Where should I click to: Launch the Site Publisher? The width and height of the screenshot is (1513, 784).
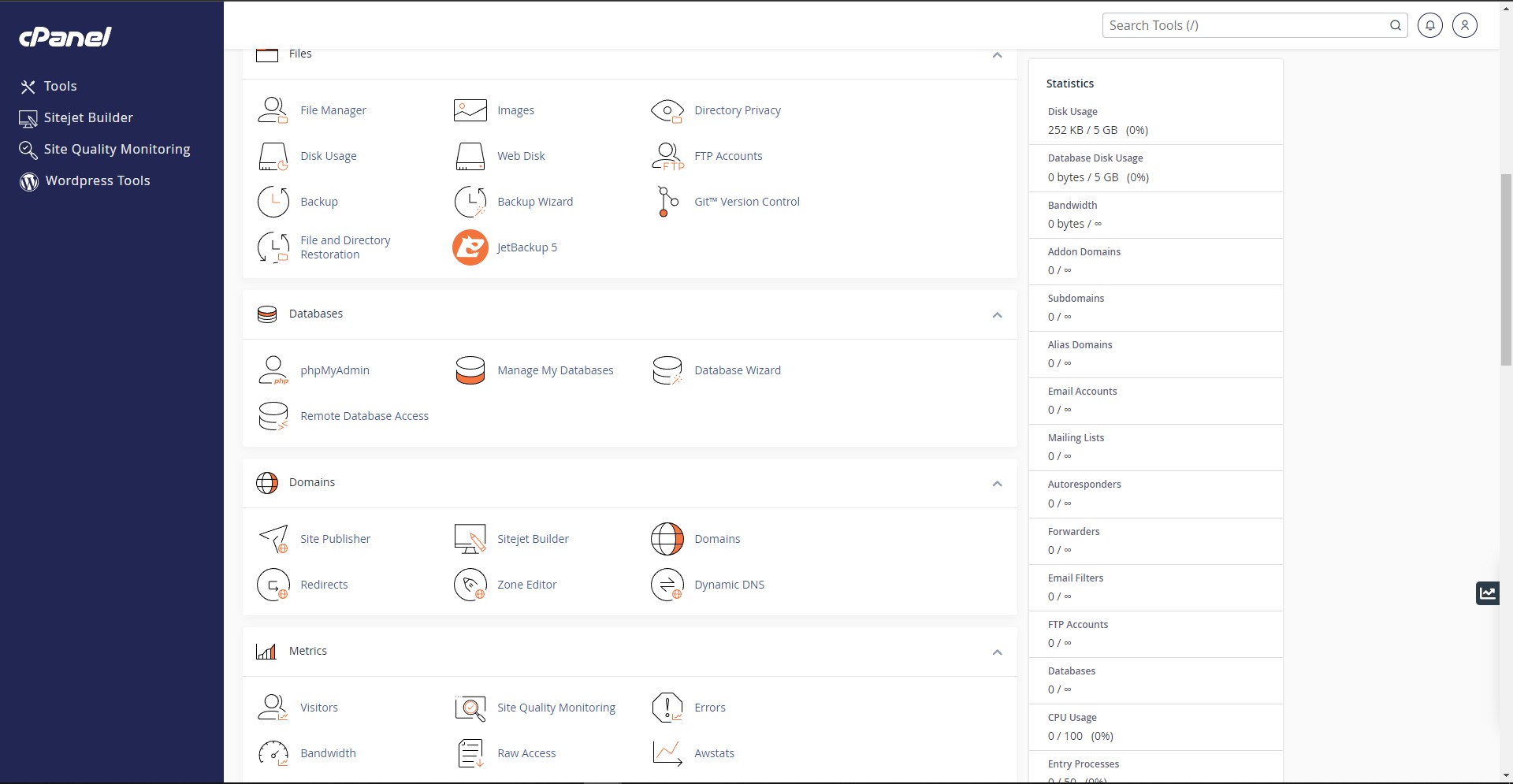coord(335,538)
